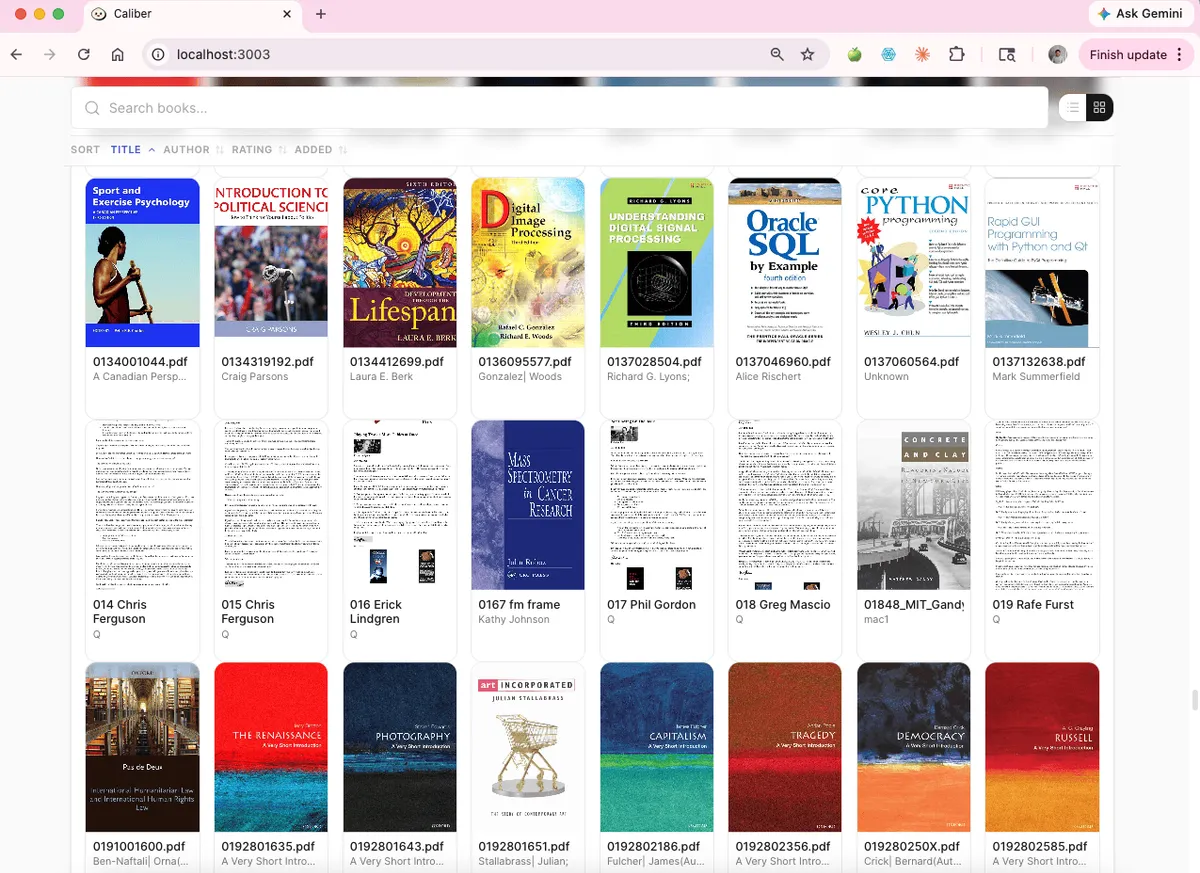Image resolution: width=1200 pixels, height=873 pixels.
Task: Open the tab search icon in toolbar
Action: 1007,55
